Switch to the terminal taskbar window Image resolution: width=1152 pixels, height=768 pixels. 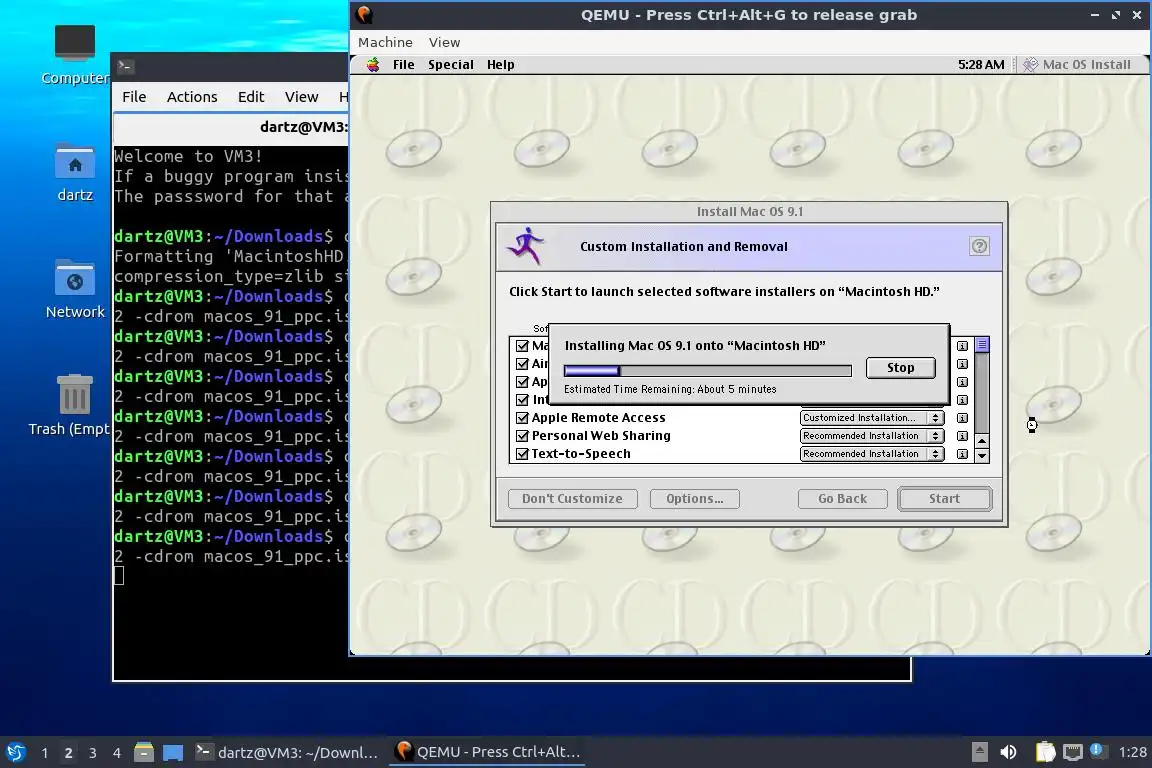click(287, 753)
